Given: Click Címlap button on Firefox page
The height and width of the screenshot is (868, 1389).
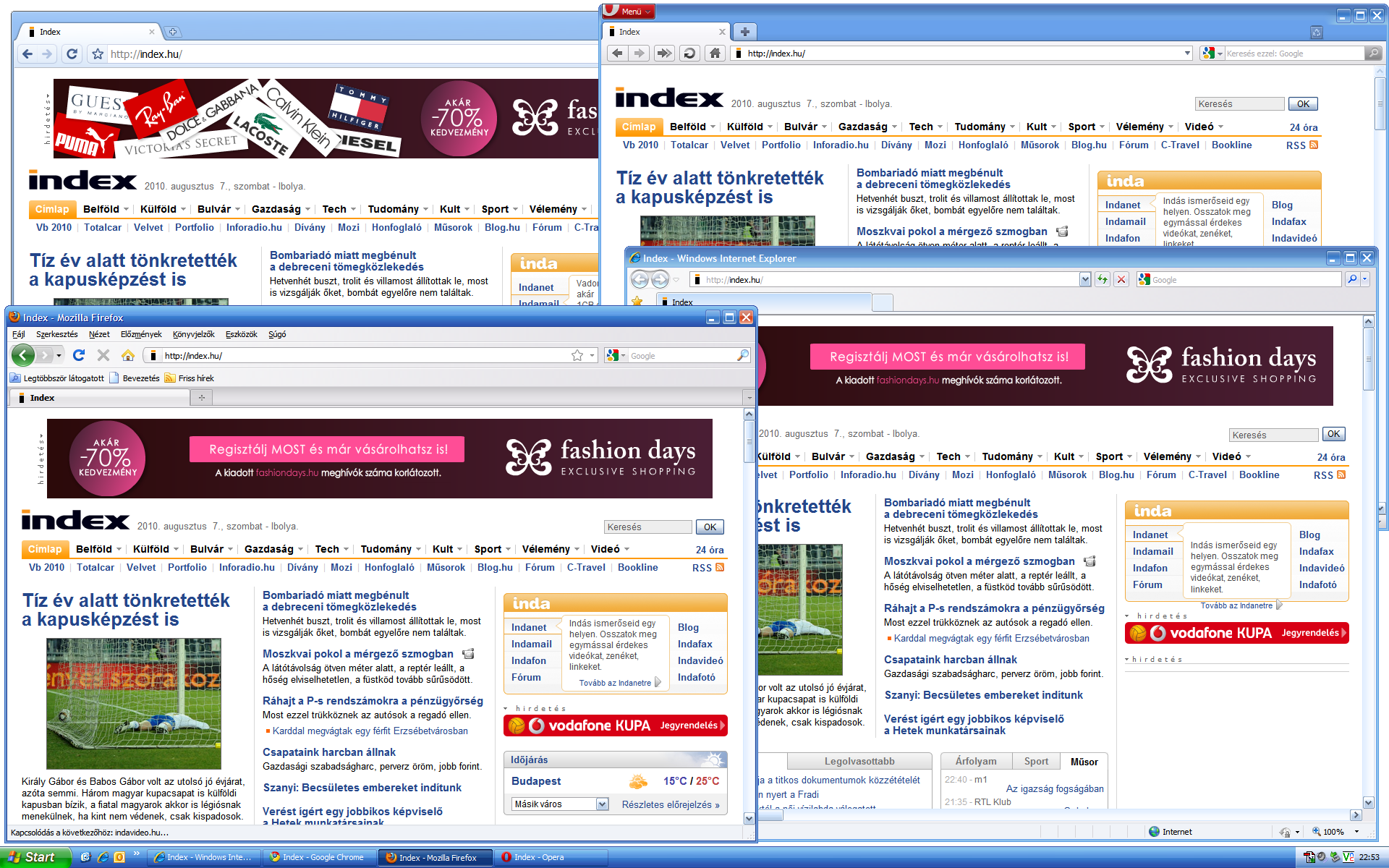Looking at the screenshot, I should [45, 549].
